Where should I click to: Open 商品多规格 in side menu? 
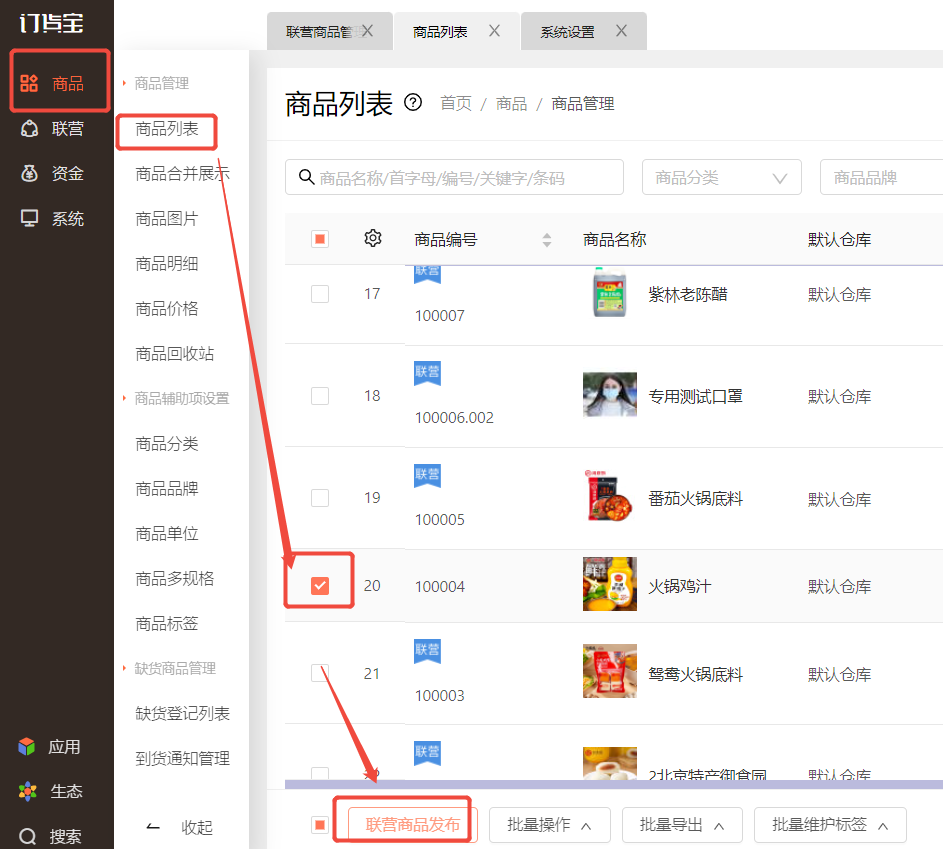tap(174, 578)
